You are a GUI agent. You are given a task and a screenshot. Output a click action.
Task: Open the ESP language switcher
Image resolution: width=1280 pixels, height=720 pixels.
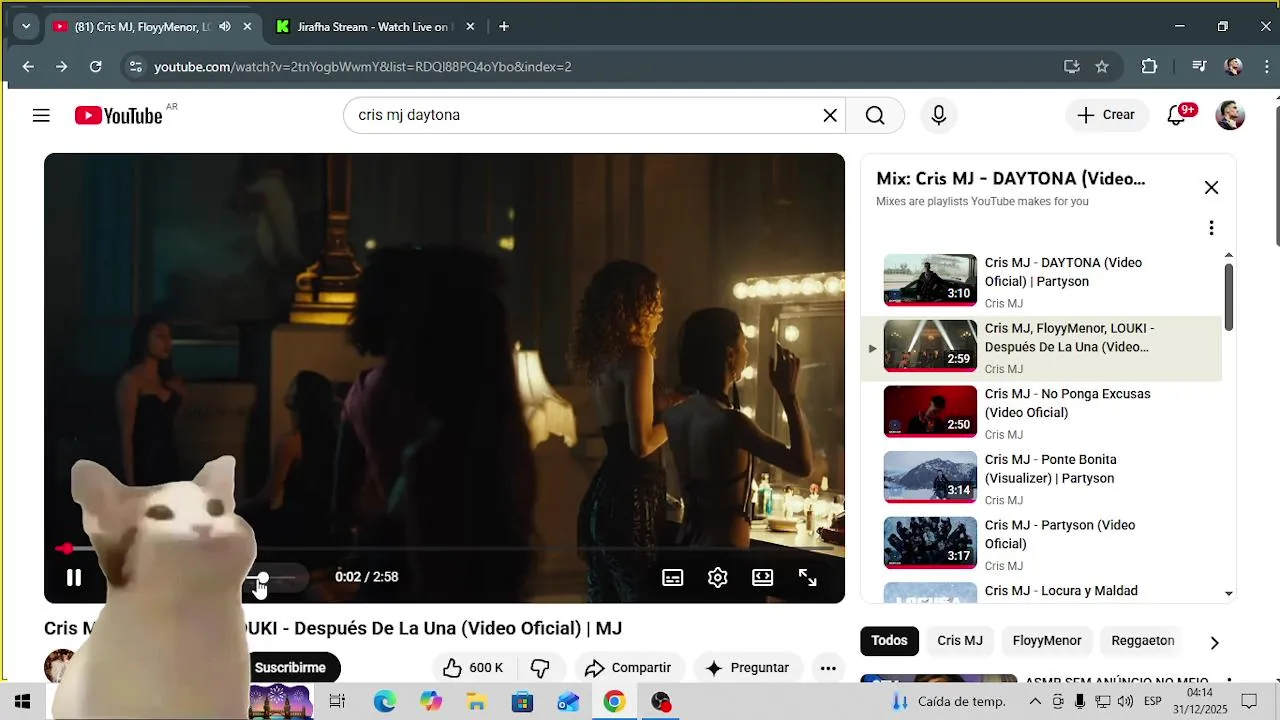[x=1152, y=702]
